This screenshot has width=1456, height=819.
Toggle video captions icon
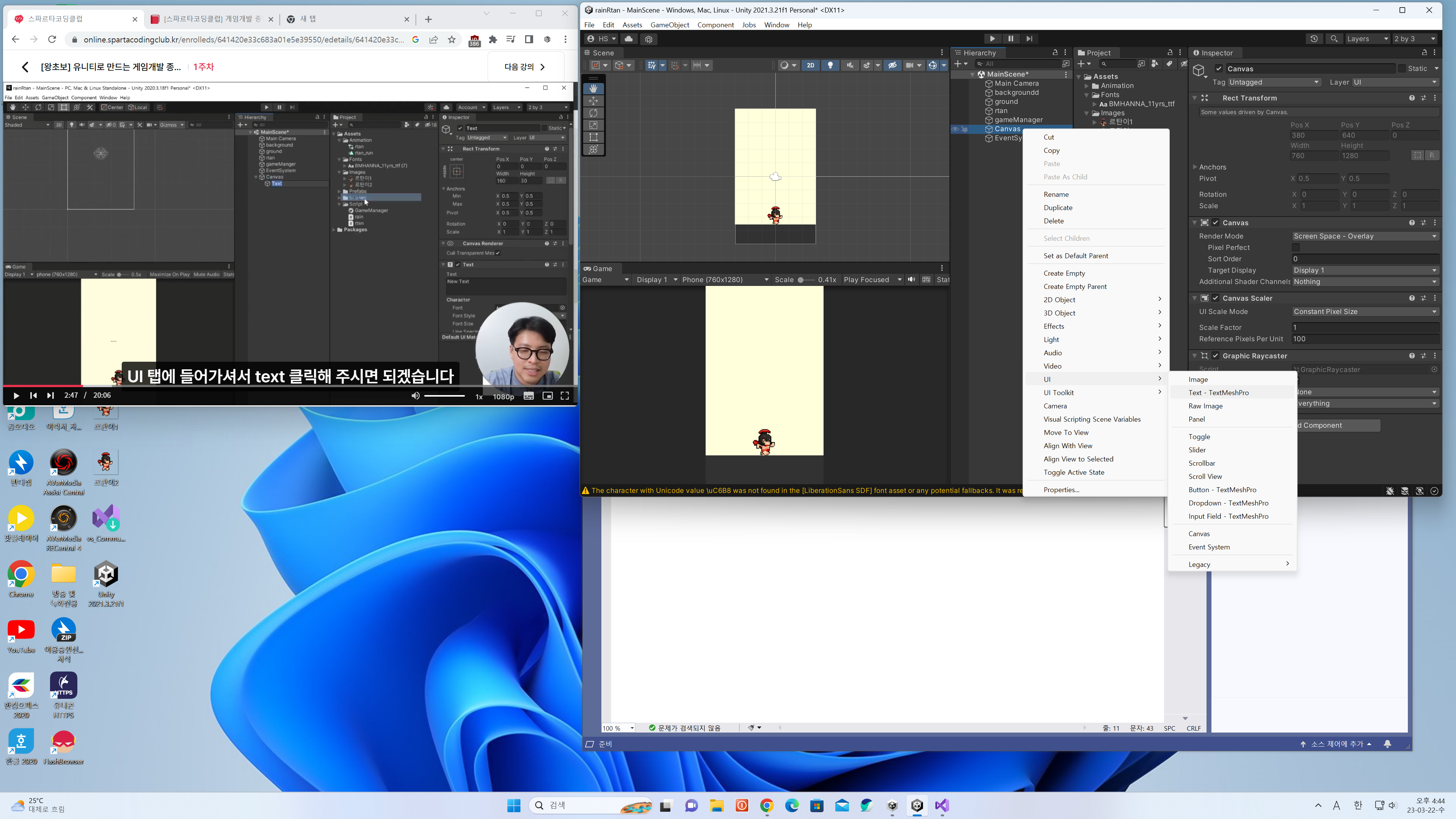[529, 395]
